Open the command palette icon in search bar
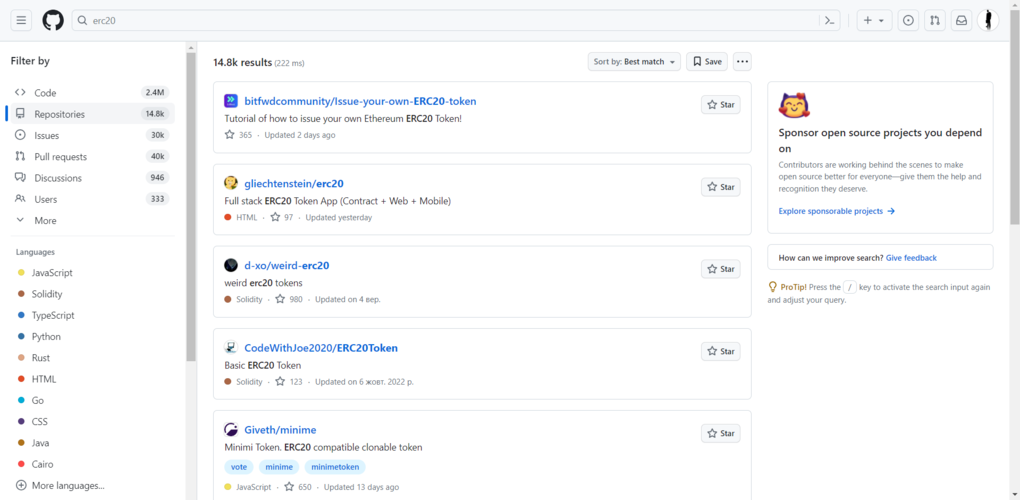 [x=829, y=20]
